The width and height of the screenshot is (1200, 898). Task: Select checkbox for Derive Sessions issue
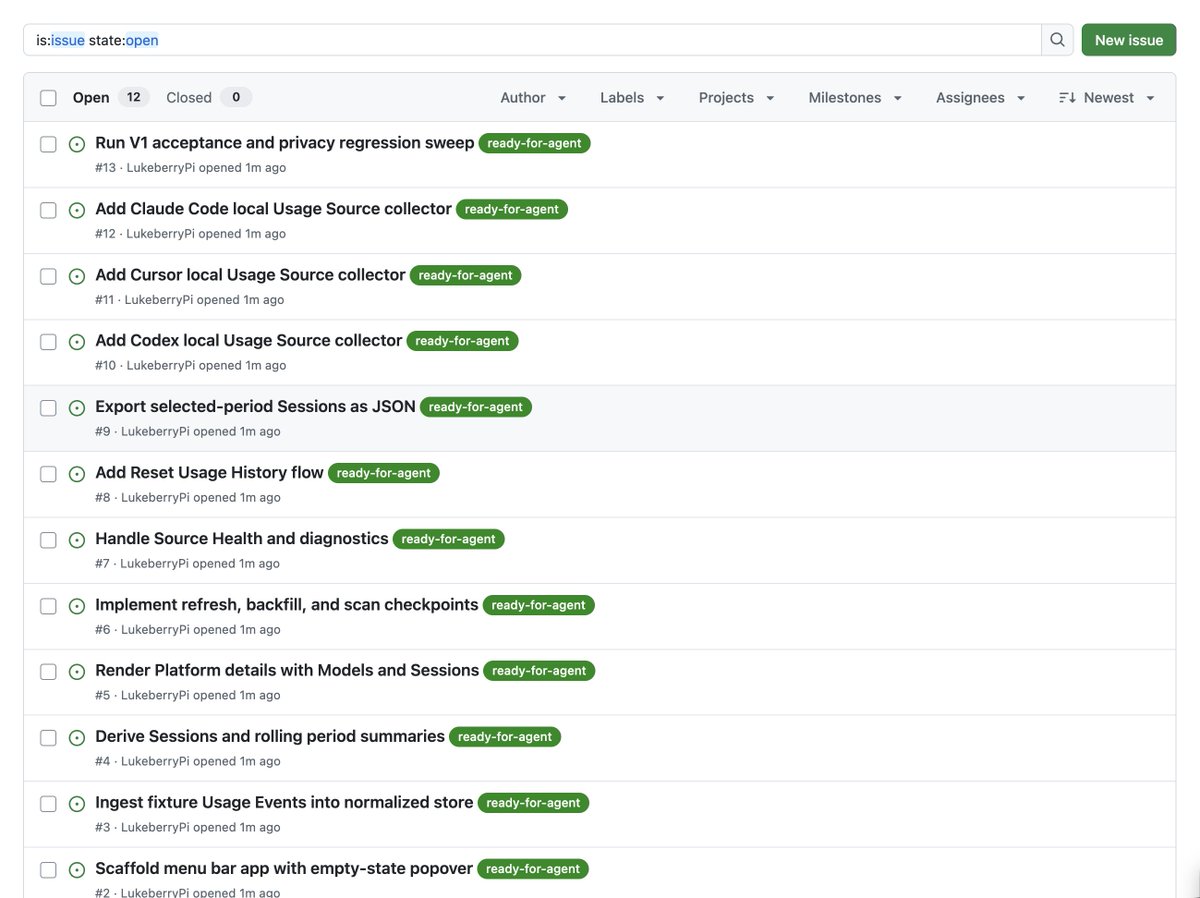pos(48,738)
